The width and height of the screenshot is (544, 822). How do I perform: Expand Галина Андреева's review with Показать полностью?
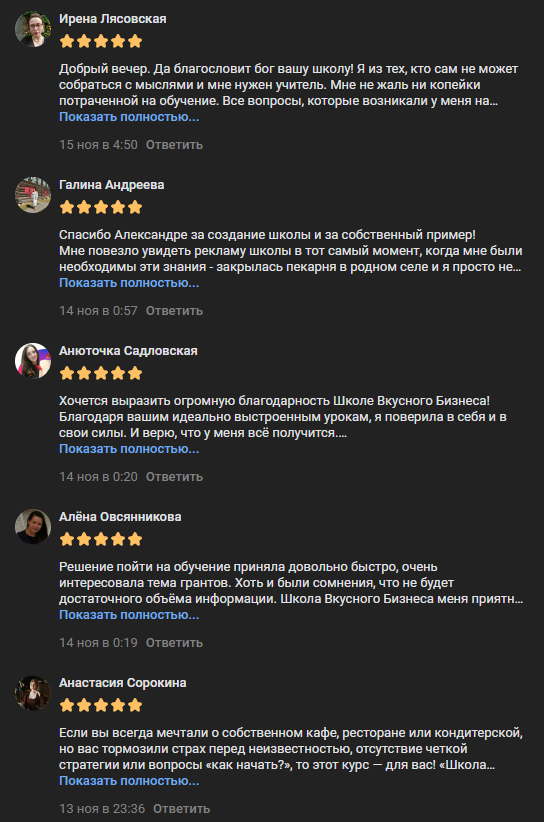coord(129,283)
